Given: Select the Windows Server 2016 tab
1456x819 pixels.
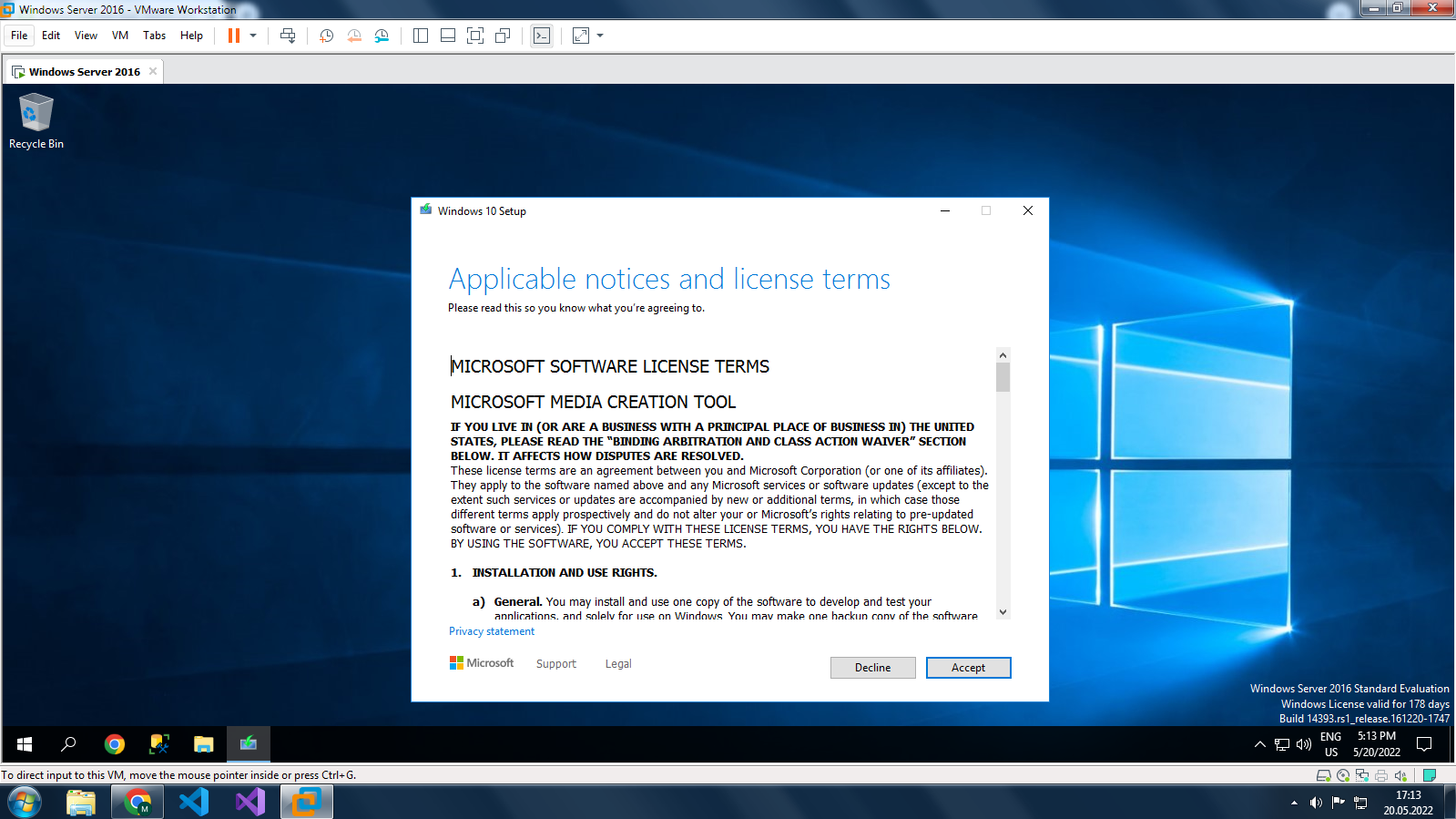Looking at the screenshot, I should pos(83,72).
